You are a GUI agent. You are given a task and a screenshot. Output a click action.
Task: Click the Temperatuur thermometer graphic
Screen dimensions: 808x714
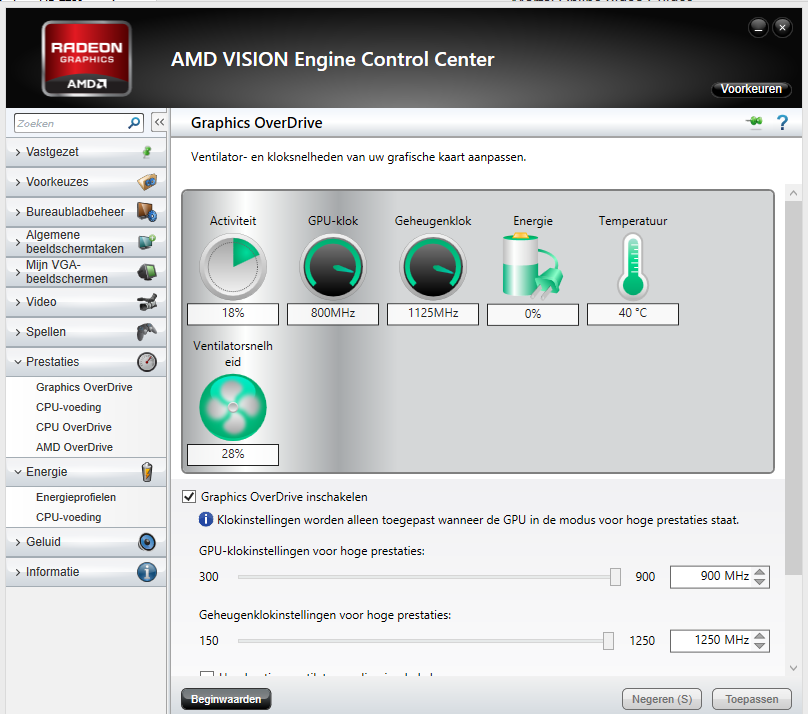pyautogui.click(x=633, y=267)
